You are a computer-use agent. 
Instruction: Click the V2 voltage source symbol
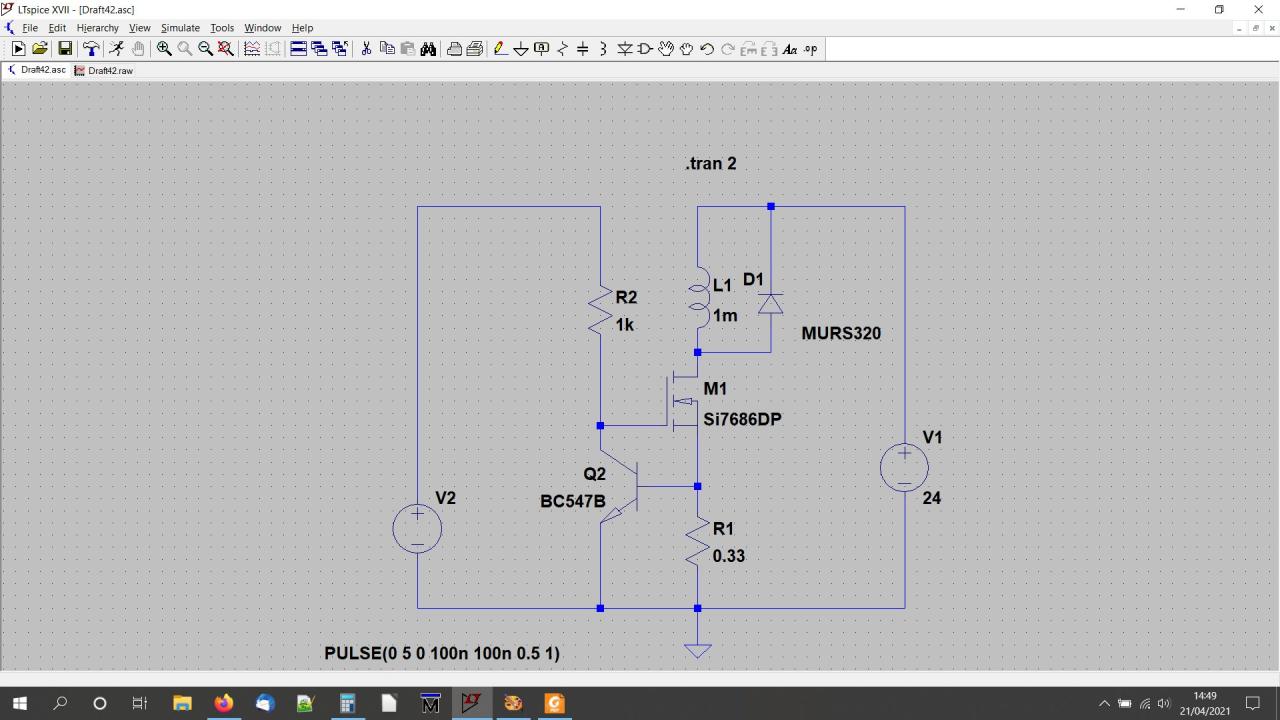pyautogui.click(x=417, y=528)
